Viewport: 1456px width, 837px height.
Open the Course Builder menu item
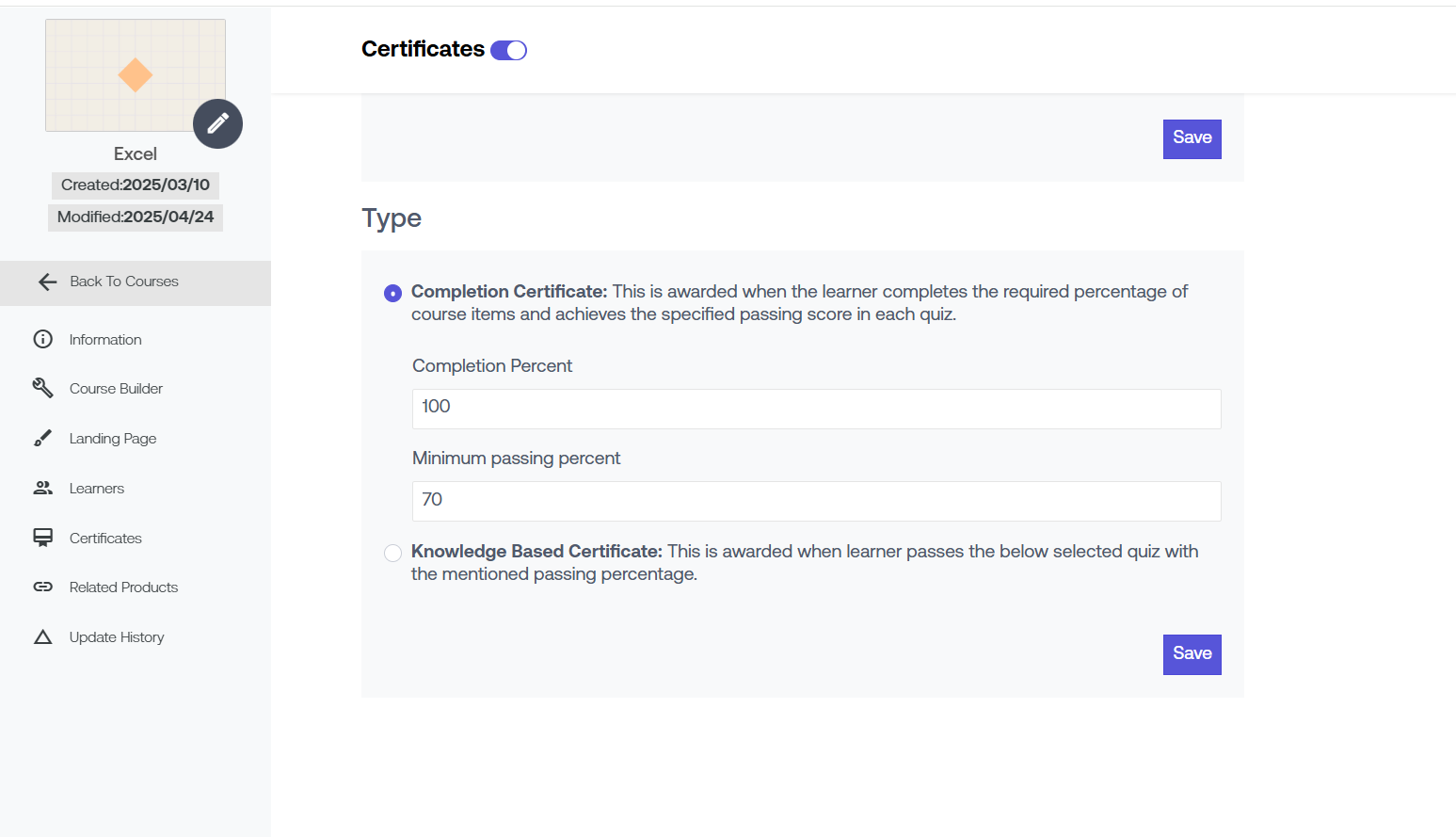116,388
